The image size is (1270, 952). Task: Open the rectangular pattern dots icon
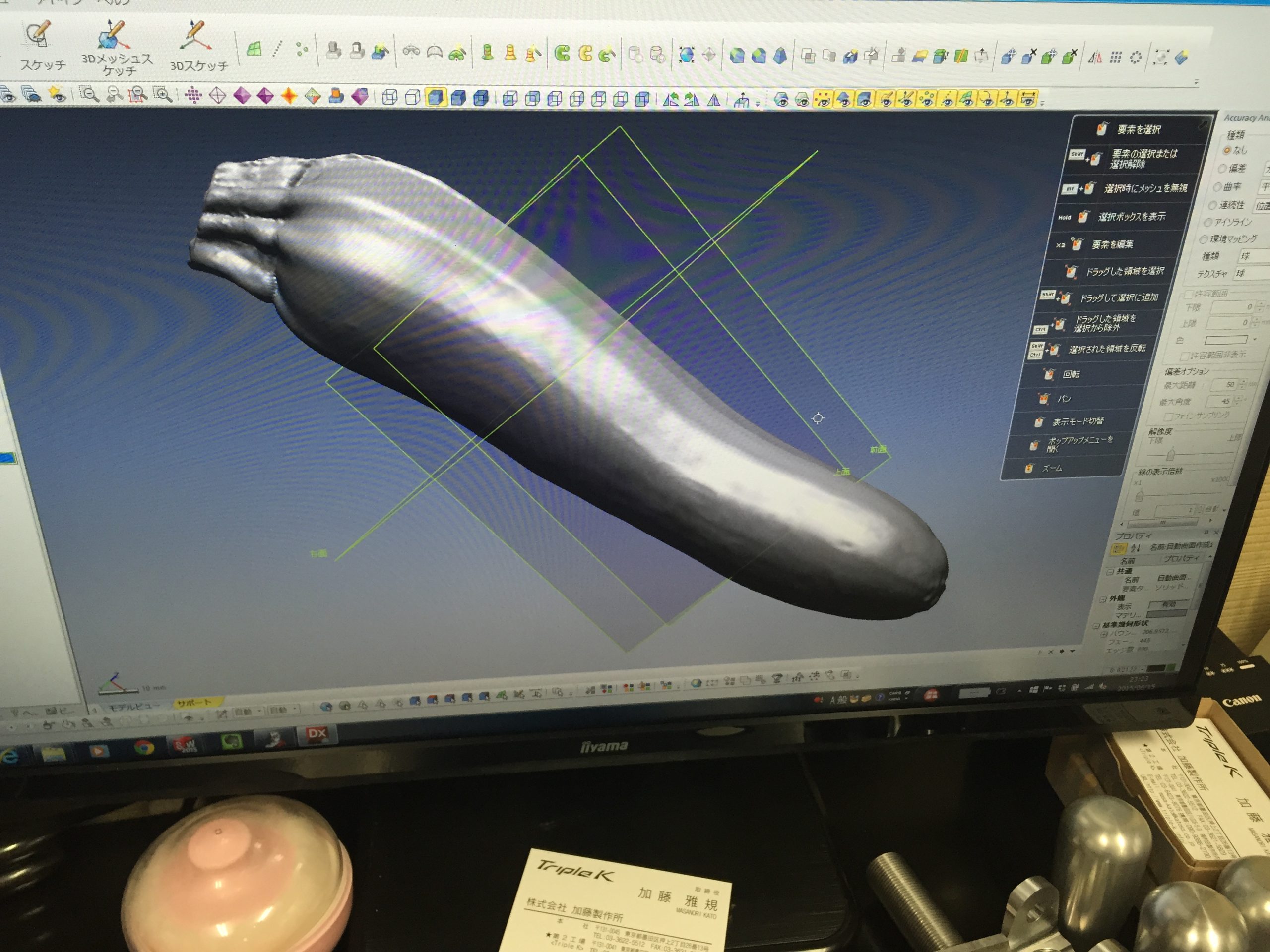1116,58
